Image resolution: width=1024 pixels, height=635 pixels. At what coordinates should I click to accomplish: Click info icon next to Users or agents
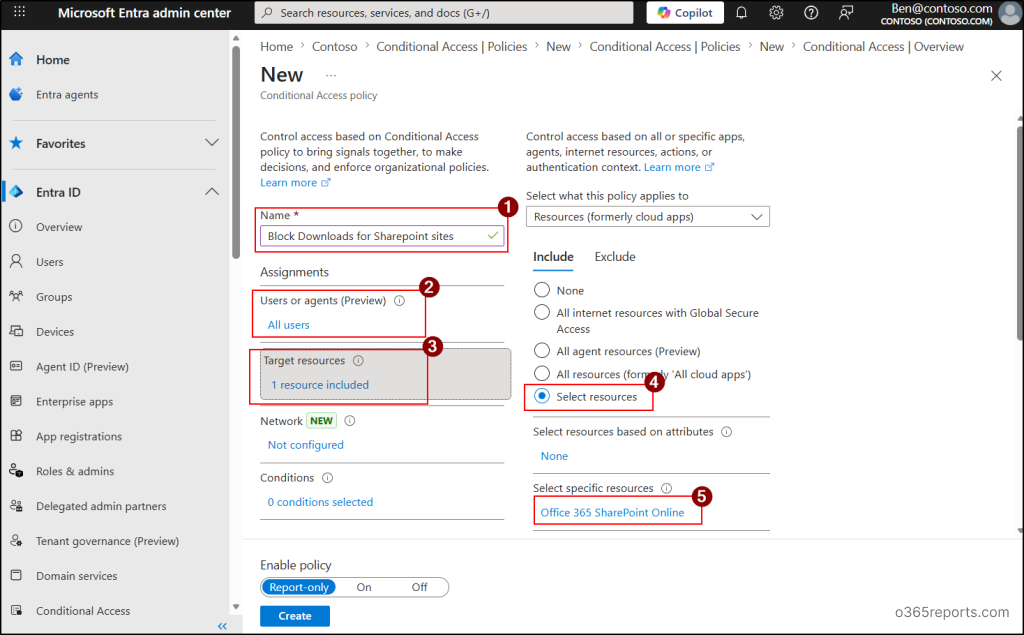tap(400, 301)
